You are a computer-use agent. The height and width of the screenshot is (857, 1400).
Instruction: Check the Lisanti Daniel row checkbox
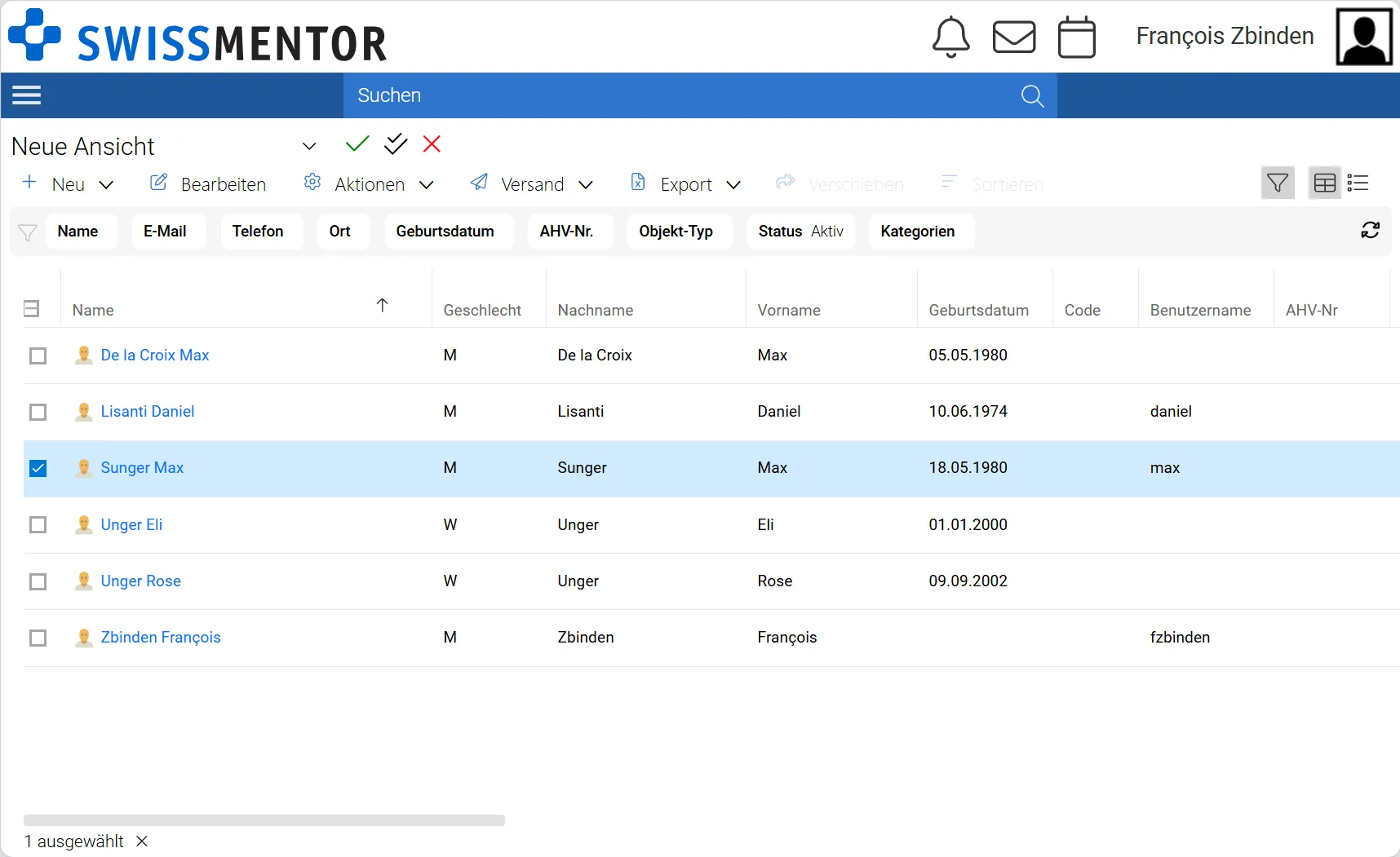point(38,412)
